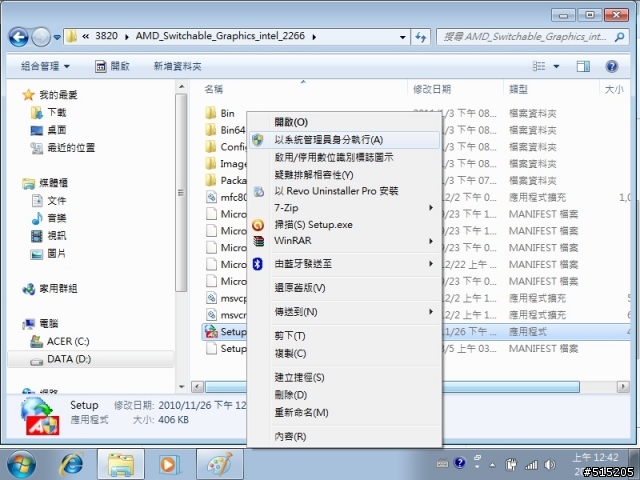Select the msvcr DLL file
The height and width of the screenshot is (480, 640).
225,315
